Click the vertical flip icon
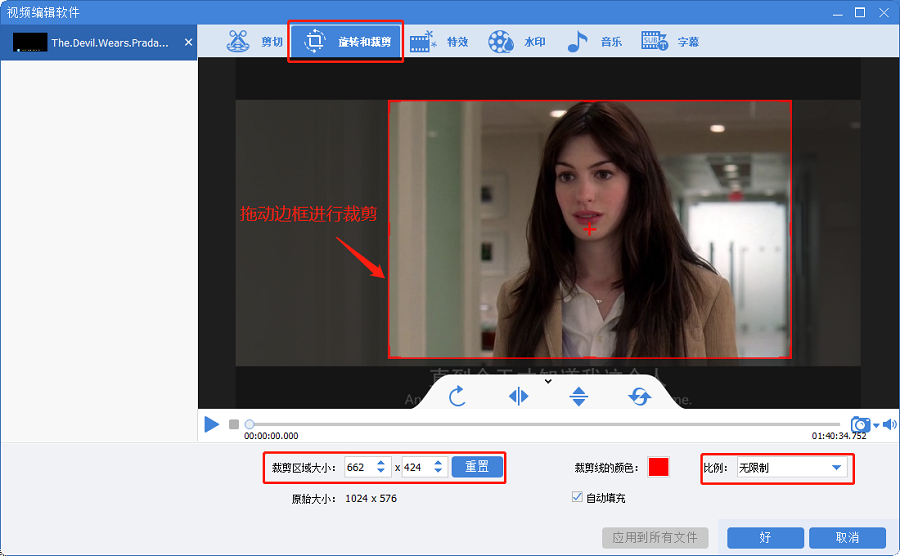This screenshot has width=900, height=556. [x=579, y=396]
